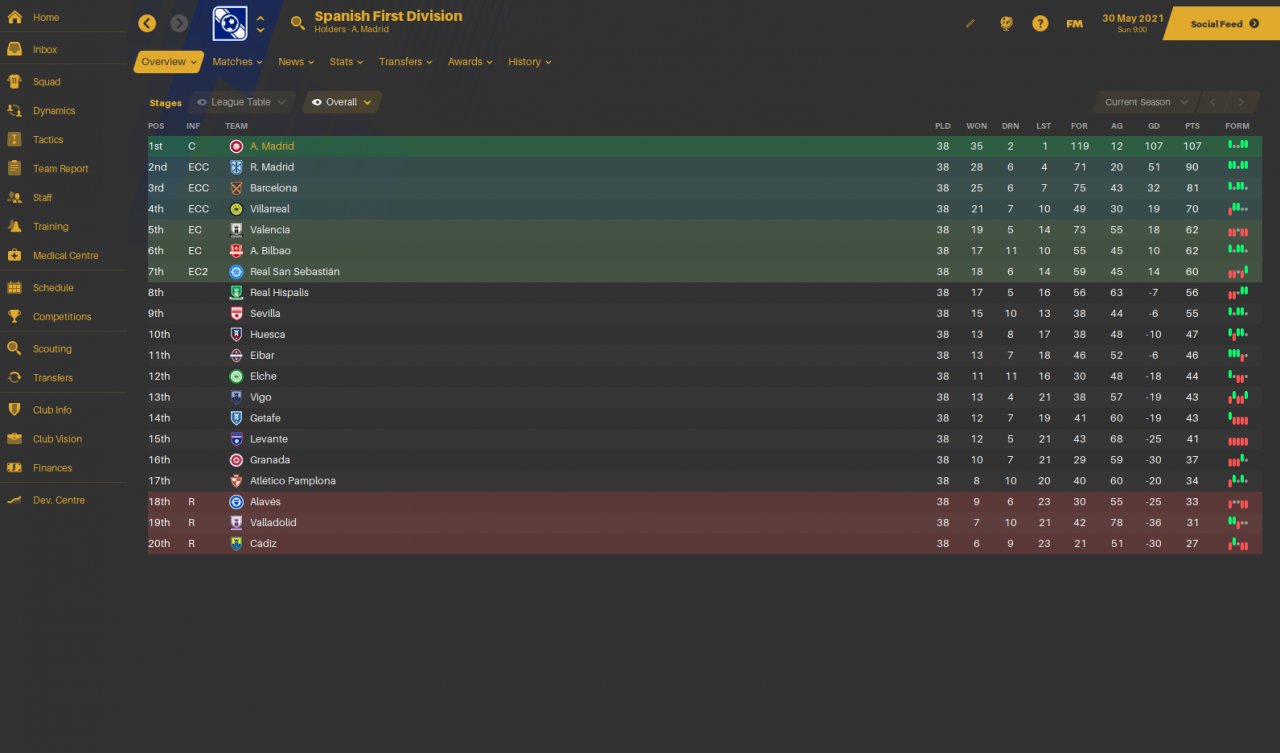Click the pencil edit icon

click(970, 23)
